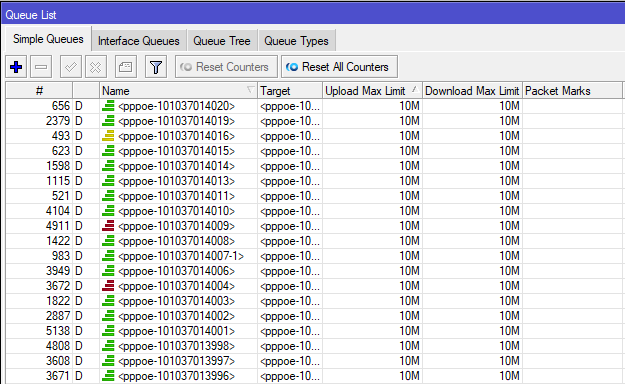Image resolution: width=625 pixels, height=384 pixels.
Task: Click green queue icon of pppoe-10103714011
Action: [108, 196]
